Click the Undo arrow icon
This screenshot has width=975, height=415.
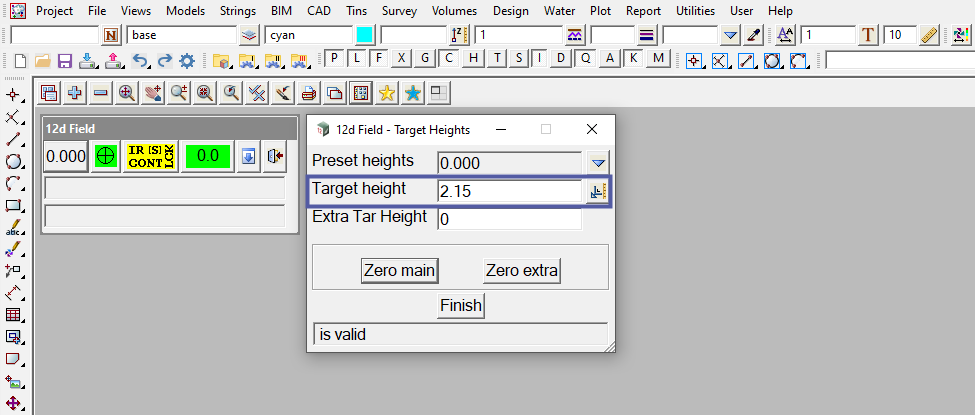point(141,60)
